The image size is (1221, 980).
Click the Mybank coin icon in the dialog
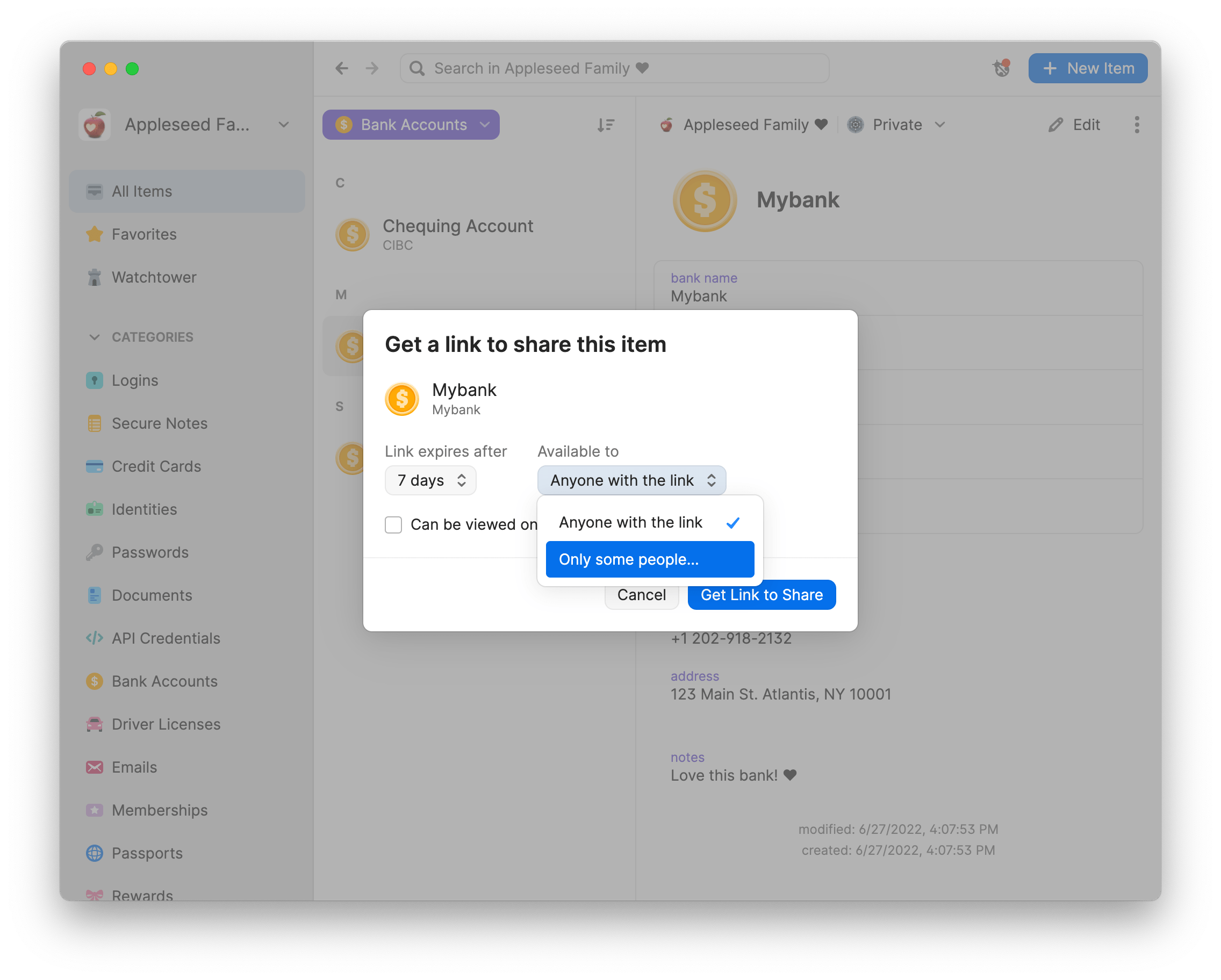click(402, 399)
